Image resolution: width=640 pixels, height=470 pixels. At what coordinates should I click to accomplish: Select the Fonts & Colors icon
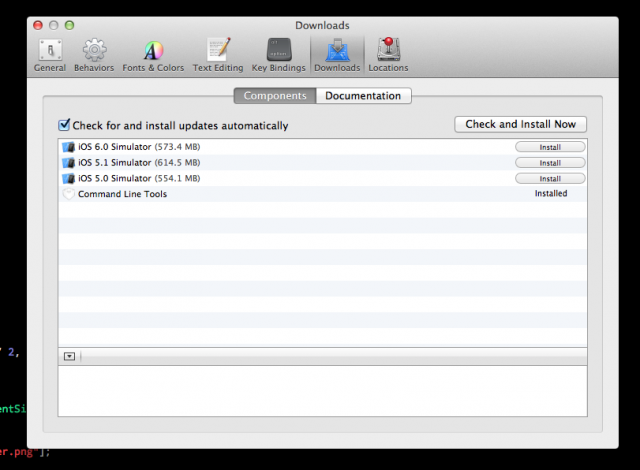pos(152,50)
